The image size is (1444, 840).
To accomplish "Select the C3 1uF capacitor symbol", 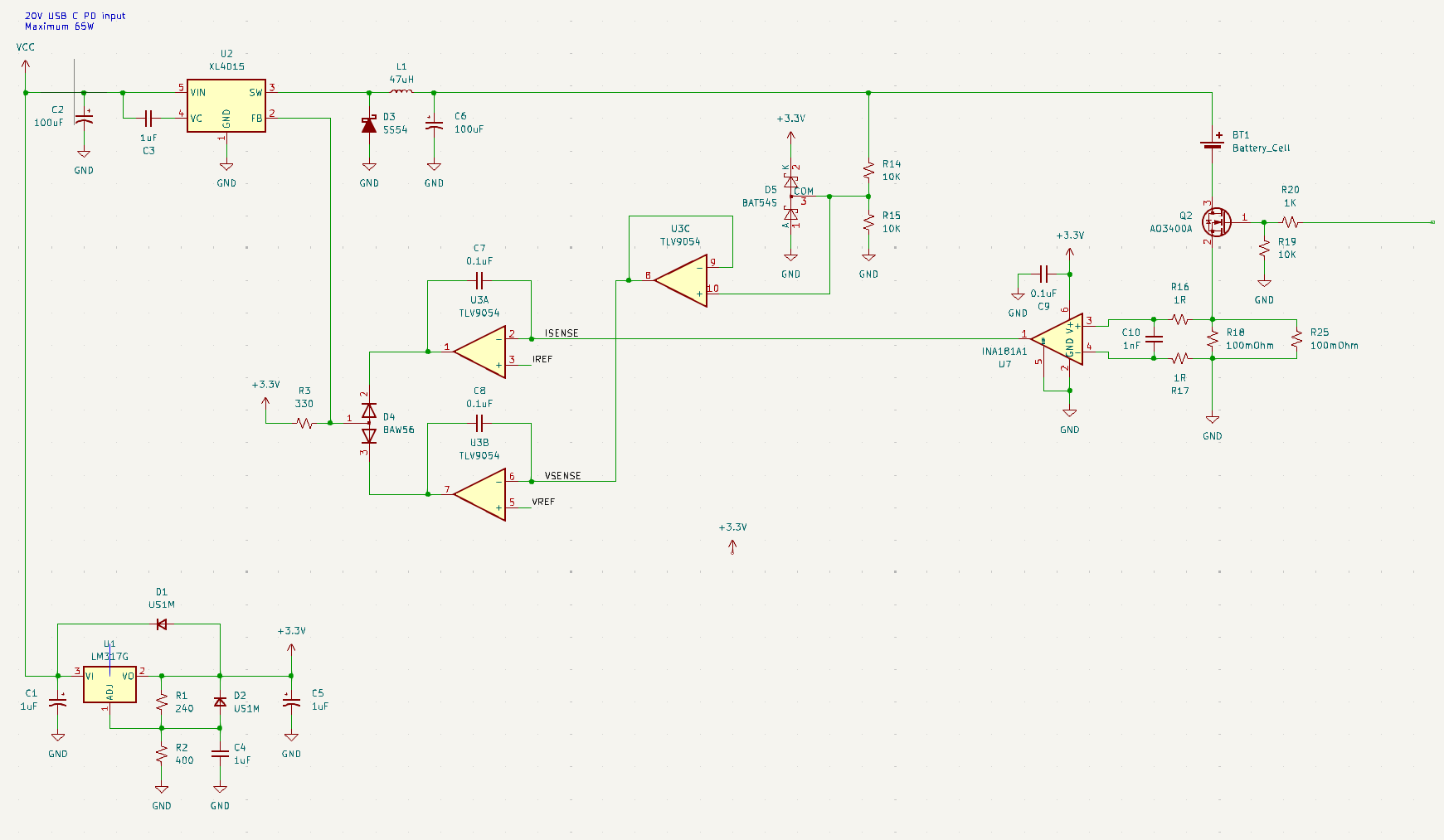I will [148, 118].
